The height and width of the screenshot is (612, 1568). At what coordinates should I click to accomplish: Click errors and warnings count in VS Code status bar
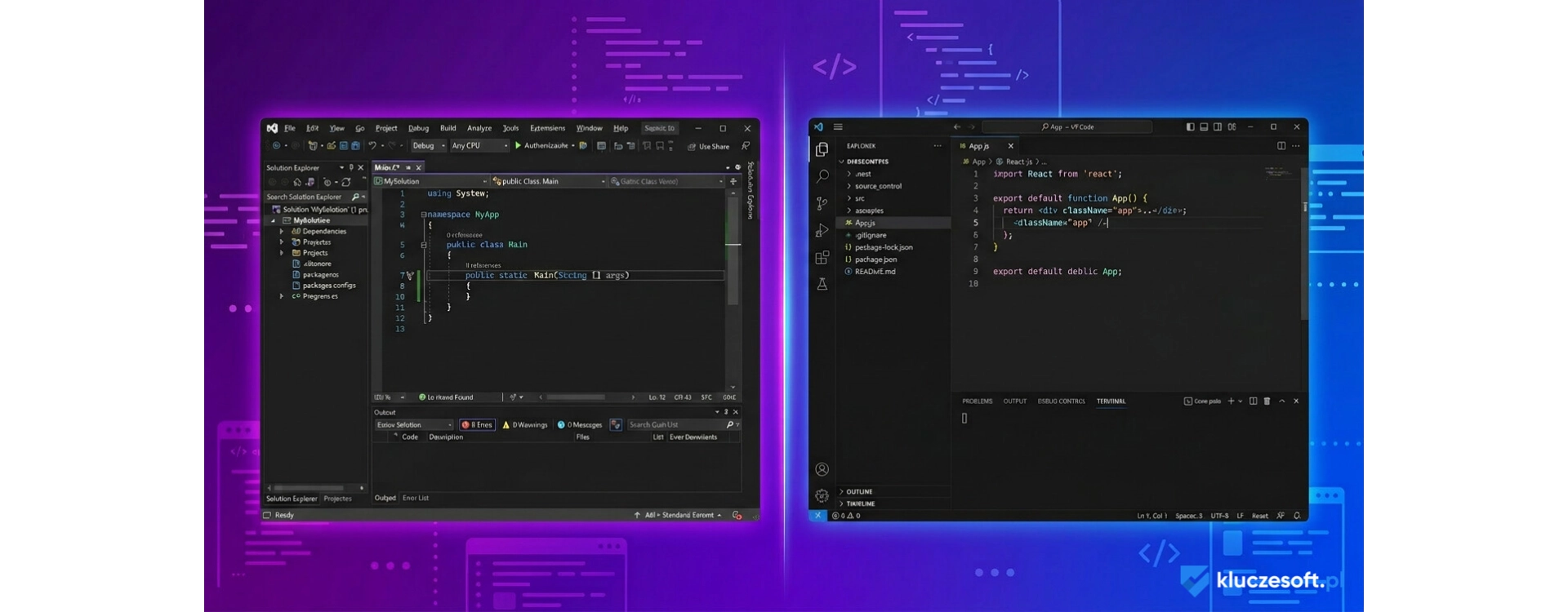846,516
